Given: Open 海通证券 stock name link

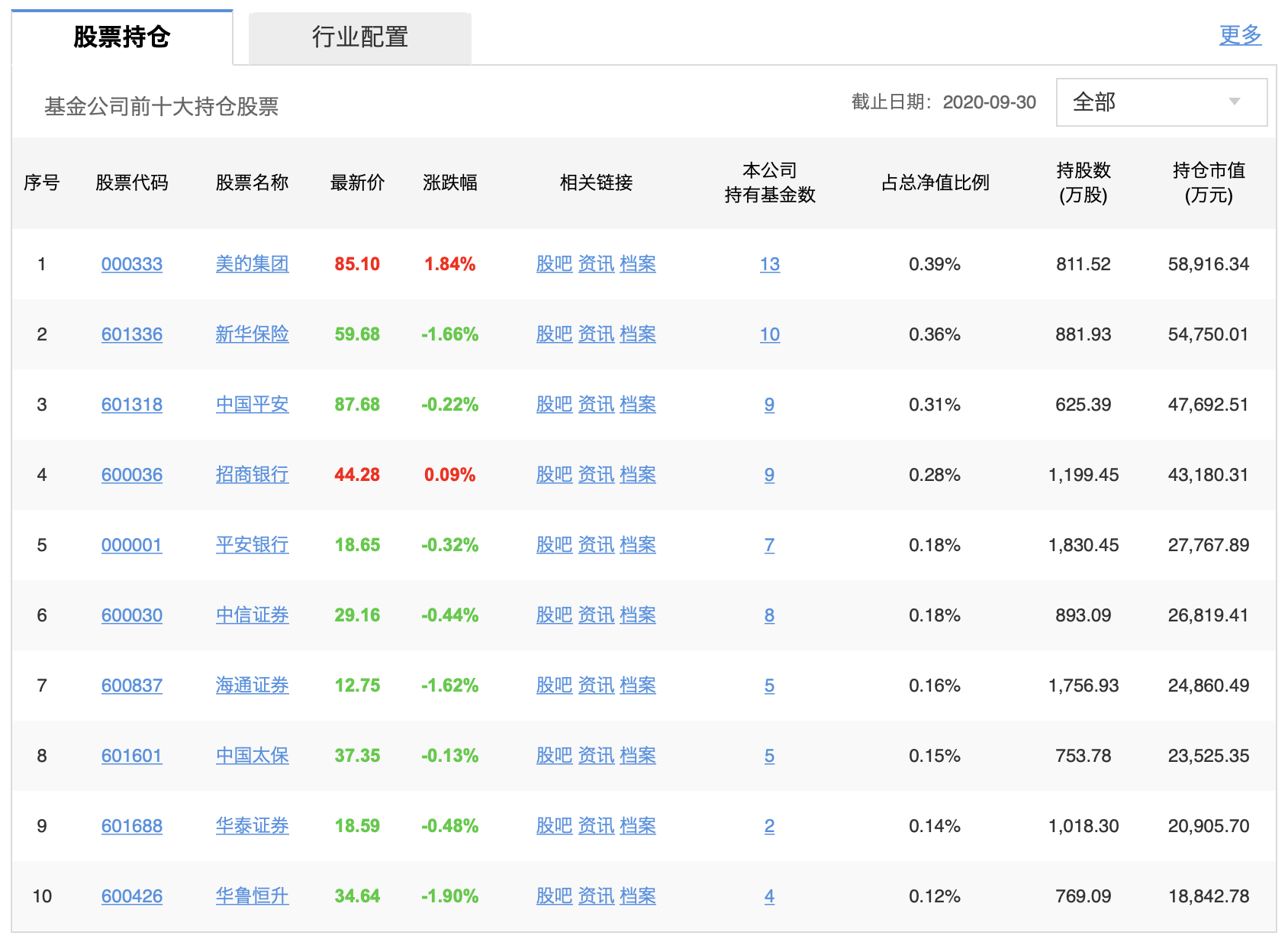Looking at the screenshot, I should (x=252, y=686).
